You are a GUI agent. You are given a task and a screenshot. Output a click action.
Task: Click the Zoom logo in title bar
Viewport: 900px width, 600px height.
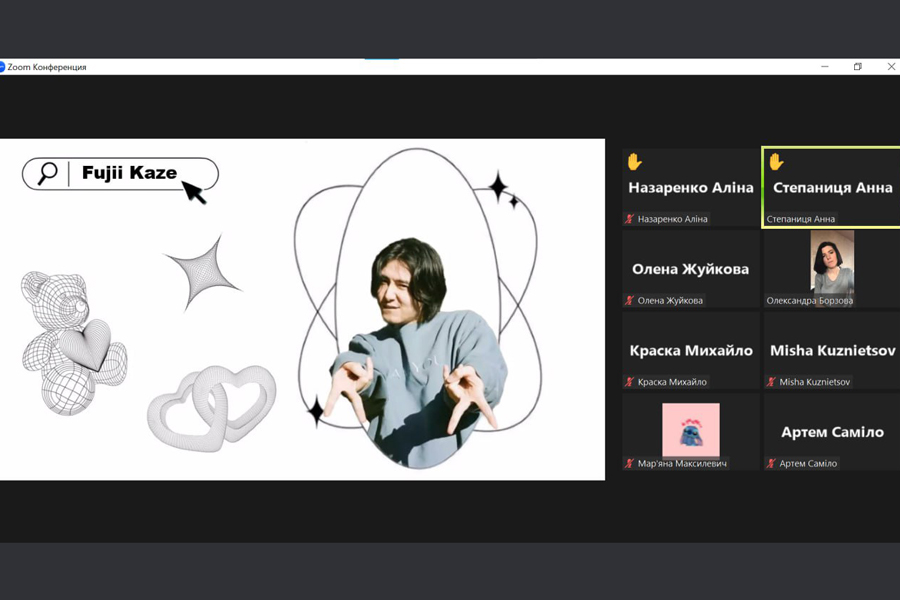2,67
